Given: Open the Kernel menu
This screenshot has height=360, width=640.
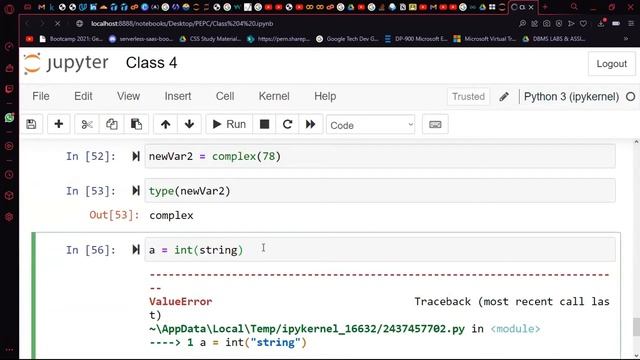Looking at the screenshot, I should (274, 96).
